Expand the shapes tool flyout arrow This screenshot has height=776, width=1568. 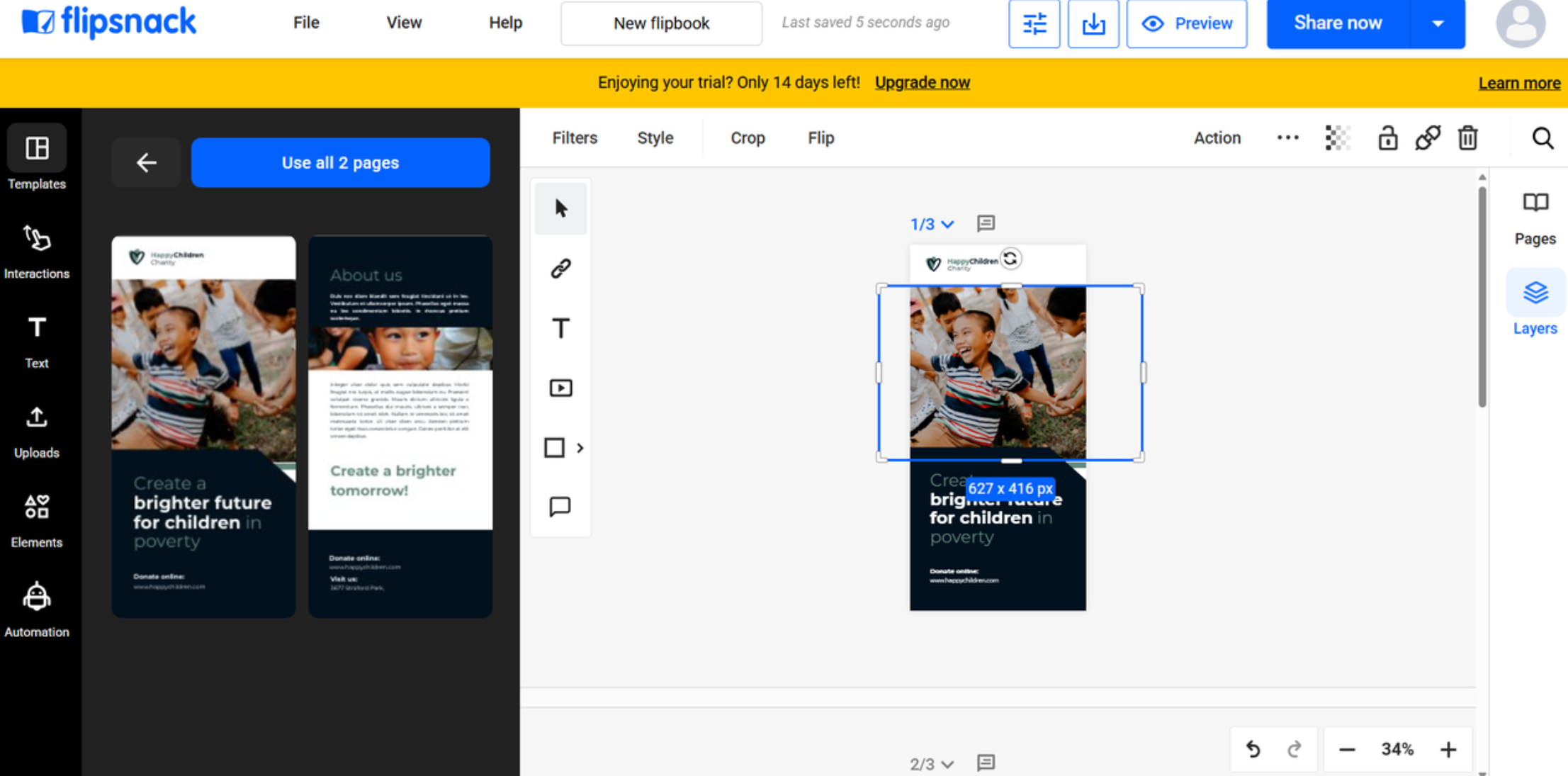point(580,448)
